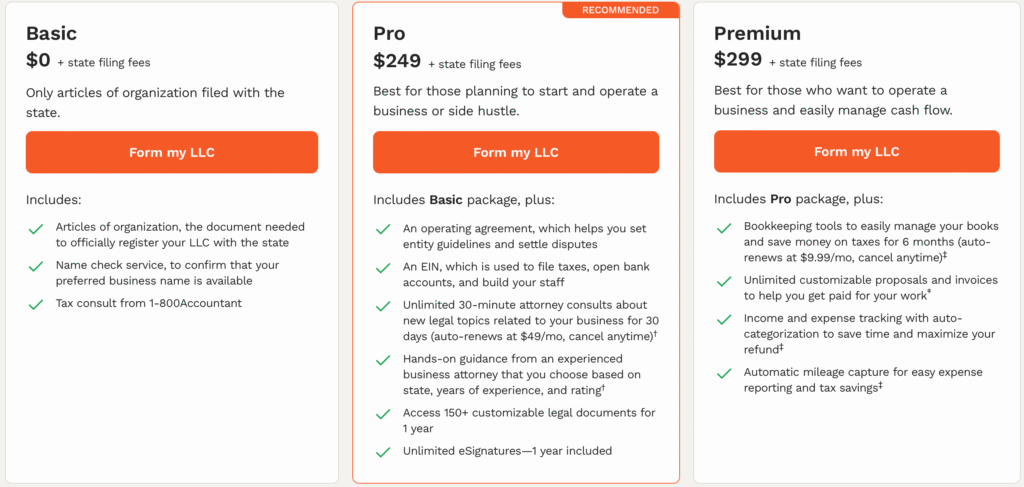Click checkmark next to operating agreement feature
The image size is (1024, 487).
pyautogui.click(x=383, y=229)
